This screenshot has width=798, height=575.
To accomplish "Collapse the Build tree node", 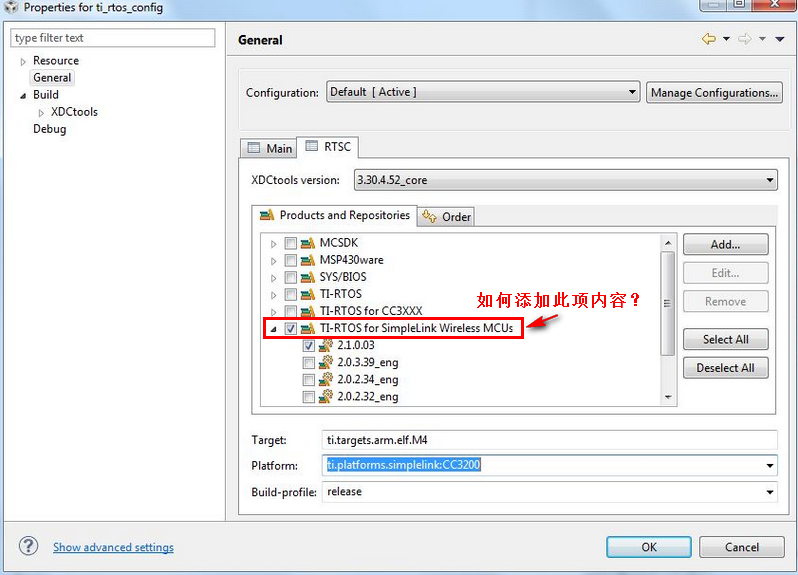I will [23, 95].
